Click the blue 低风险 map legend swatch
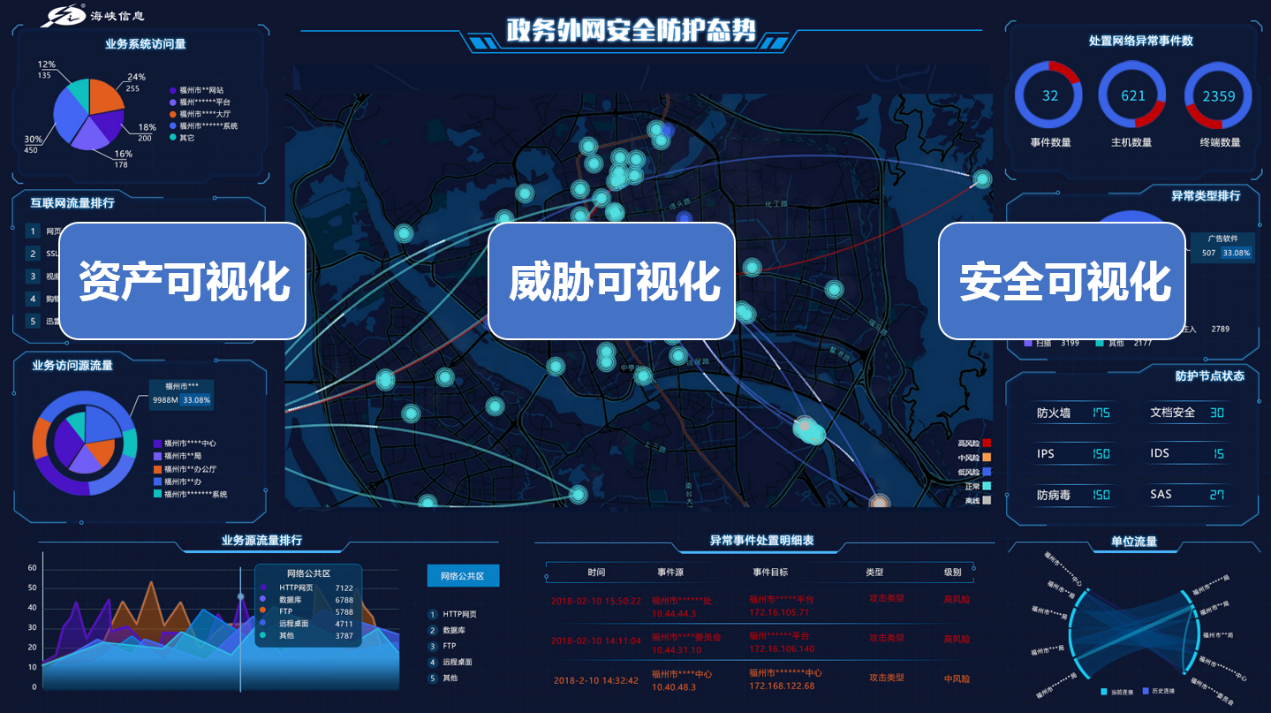This screenshot has width=1271, height=713. point(986,471)
